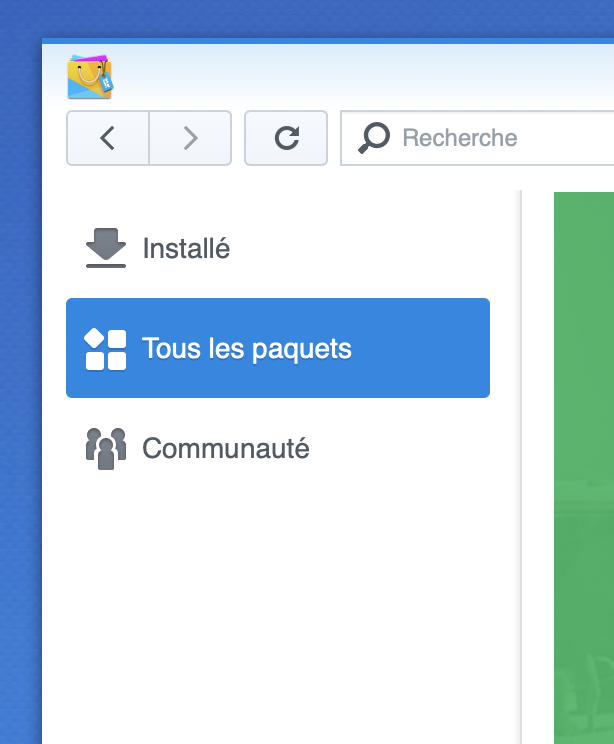Click the Installé download arrow icon

106,248
